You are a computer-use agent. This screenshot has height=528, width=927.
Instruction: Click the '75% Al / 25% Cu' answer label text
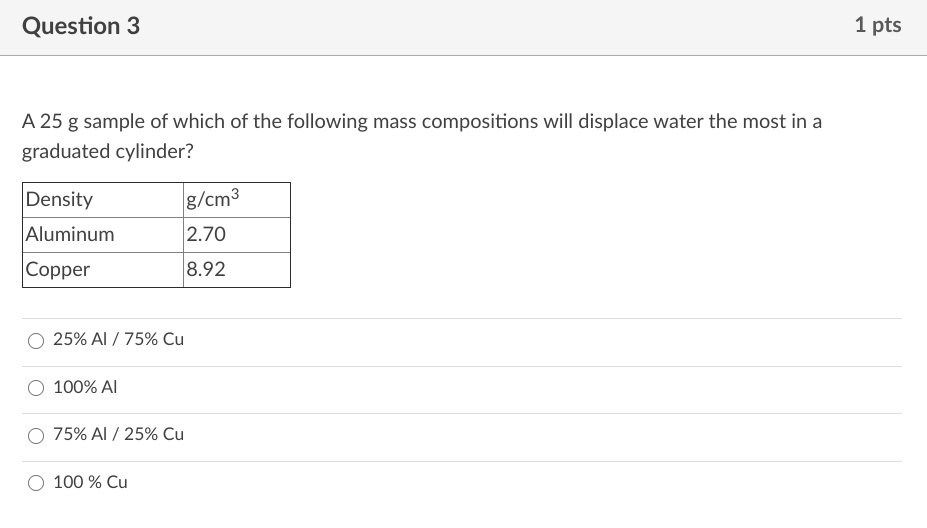pyautogui.click(x=118, y=434)
